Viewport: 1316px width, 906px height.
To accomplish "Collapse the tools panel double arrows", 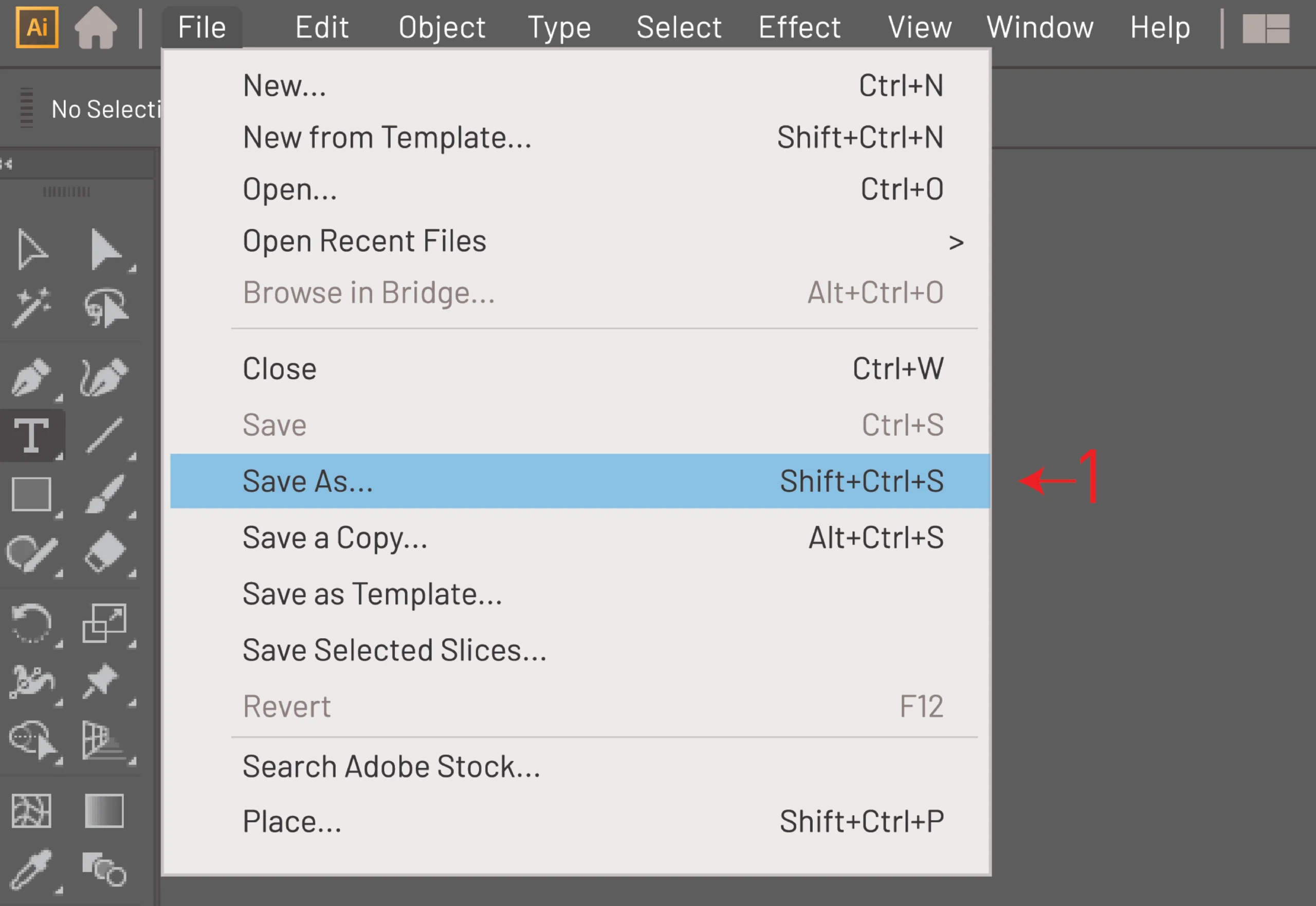I will click(x=7, y=164).
